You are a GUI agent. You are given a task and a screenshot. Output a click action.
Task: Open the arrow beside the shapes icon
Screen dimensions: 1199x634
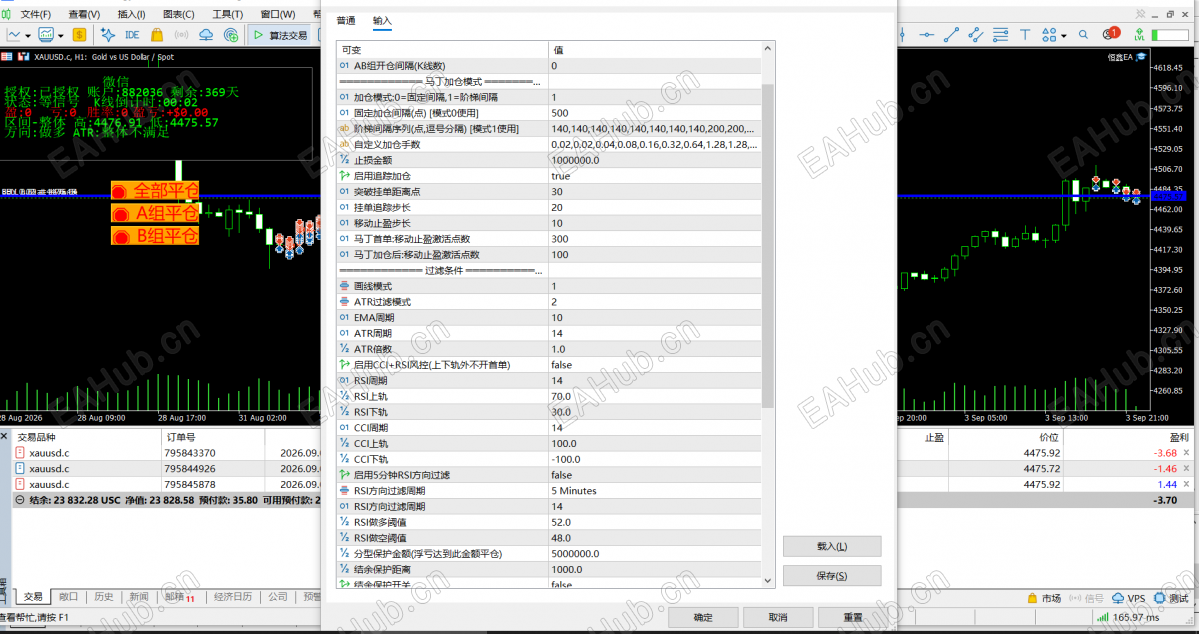1064,35
